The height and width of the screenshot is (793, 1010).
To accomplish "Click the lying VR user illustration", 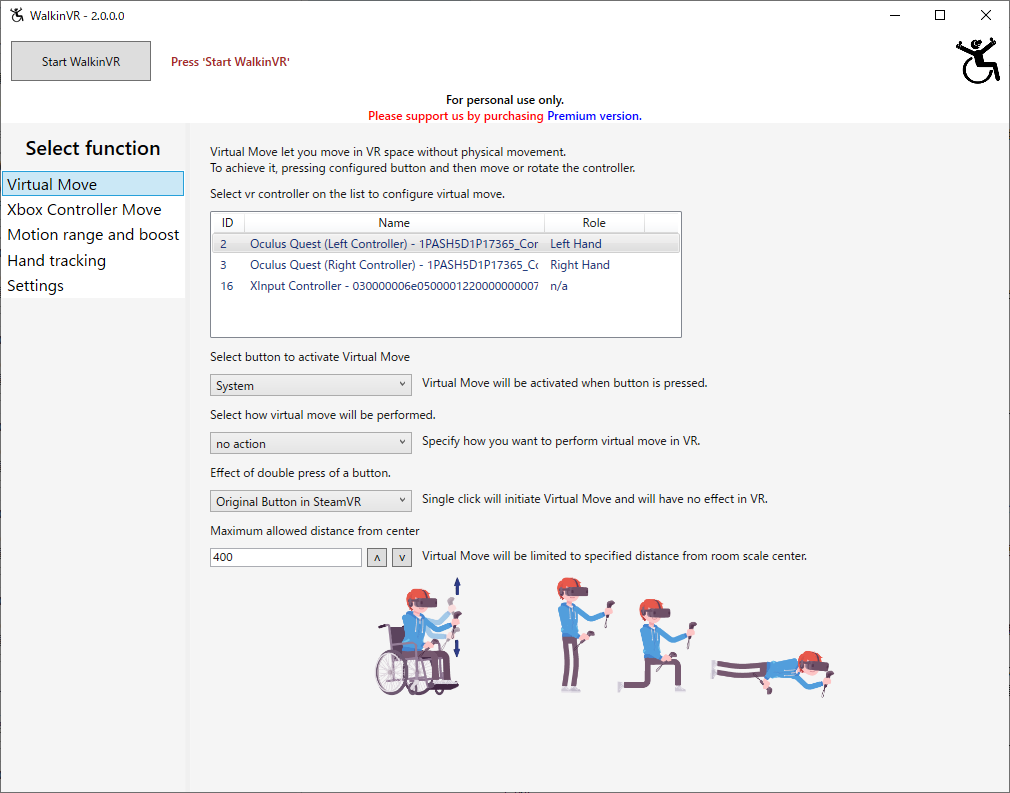I will [x=773, y=674].
